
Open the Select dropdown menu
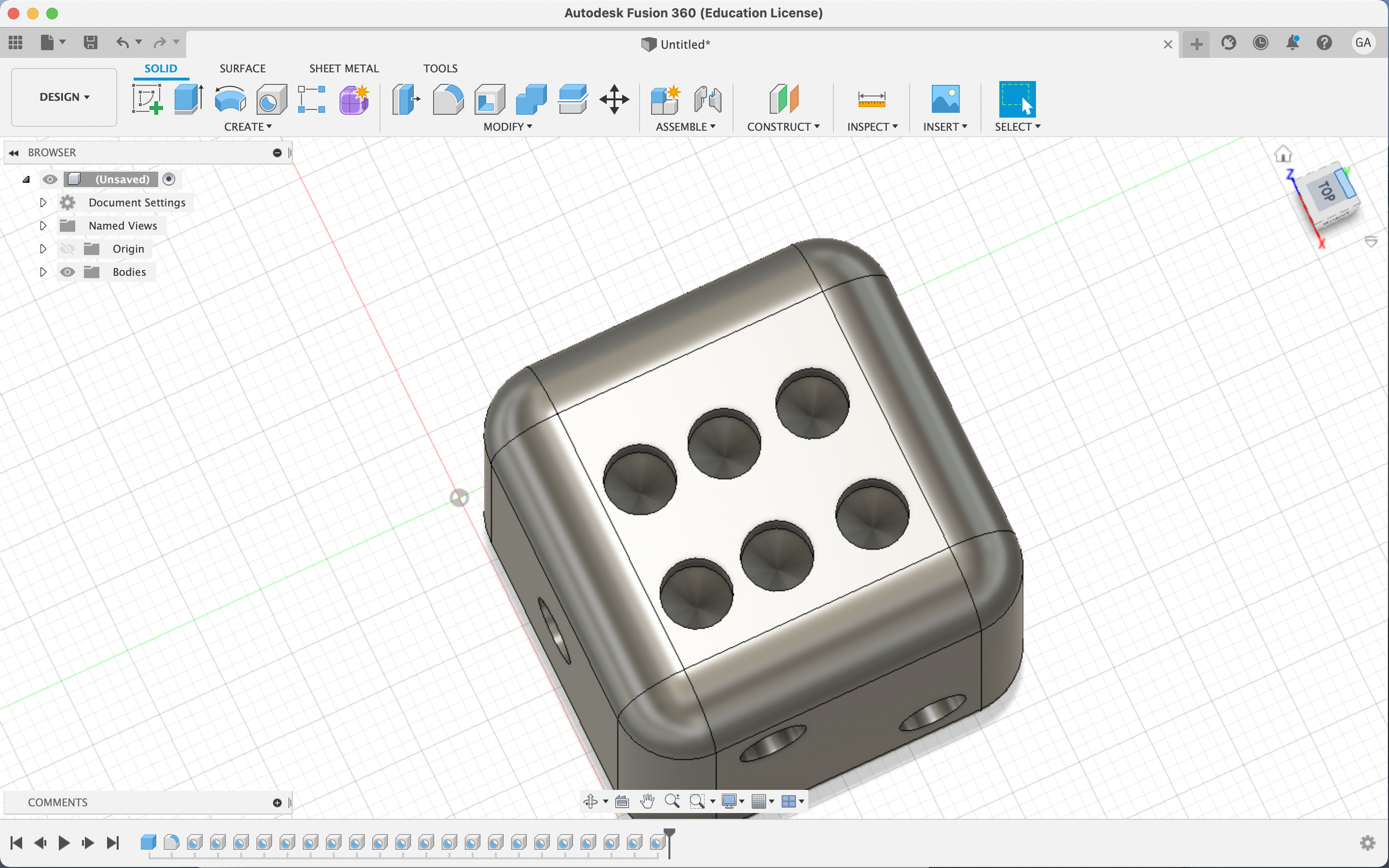click(x=1017, y=126)
